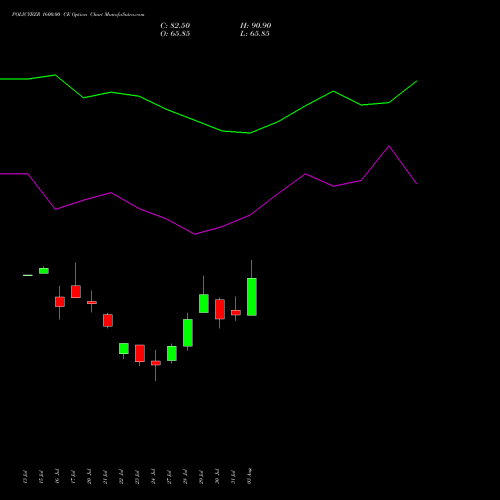Click the high value H: 90.90
500x500 pixels.
[x=255, y=26]
